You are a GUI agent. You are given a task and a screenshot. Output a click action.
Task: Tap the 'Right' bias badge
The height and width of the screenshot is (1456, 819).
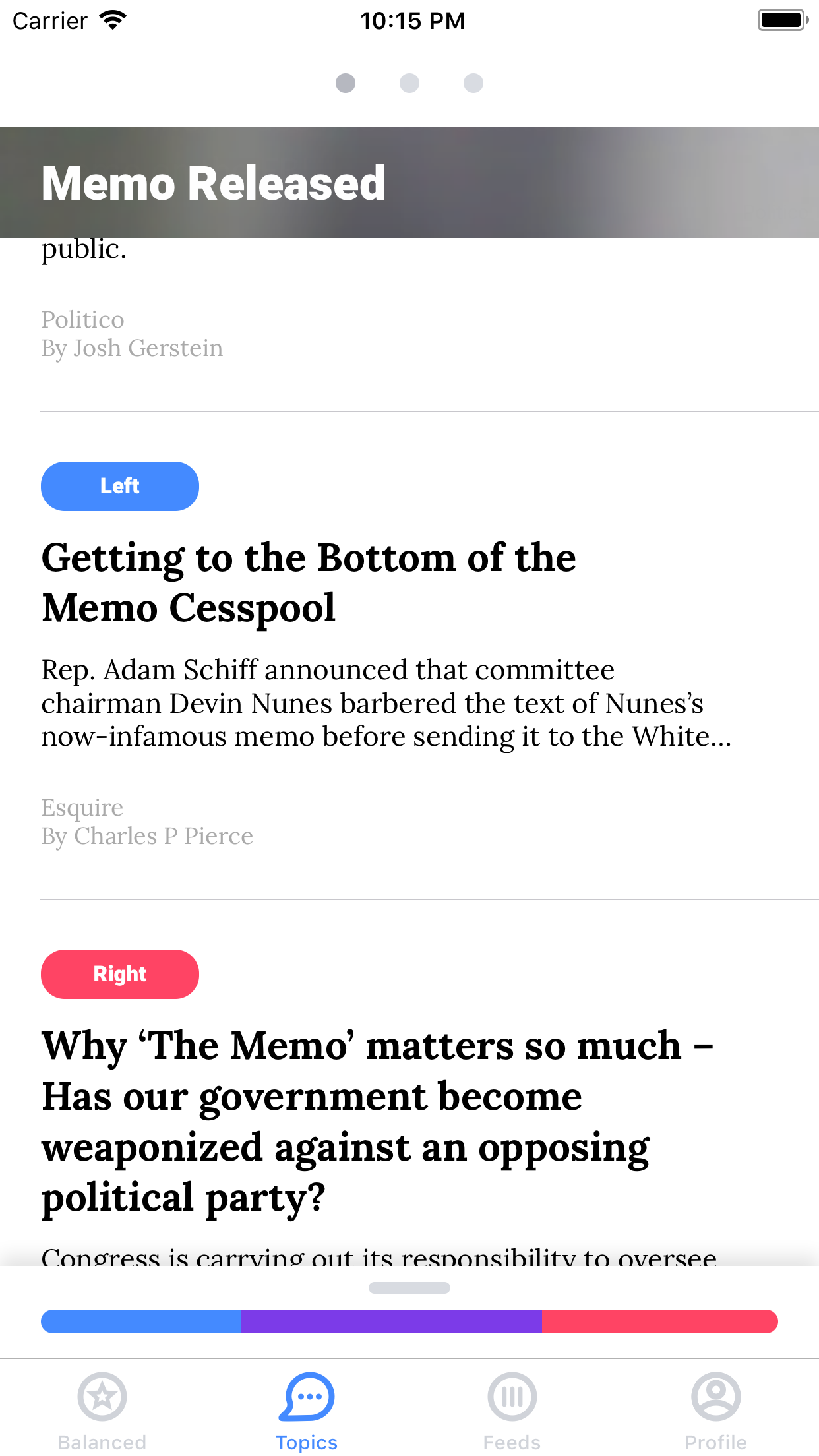[119, 974]
